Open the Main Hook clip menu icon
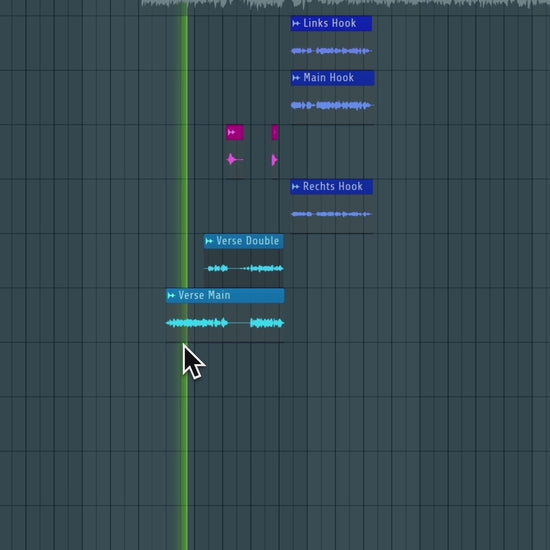The image size is (550, 550). tap(296, 78)
